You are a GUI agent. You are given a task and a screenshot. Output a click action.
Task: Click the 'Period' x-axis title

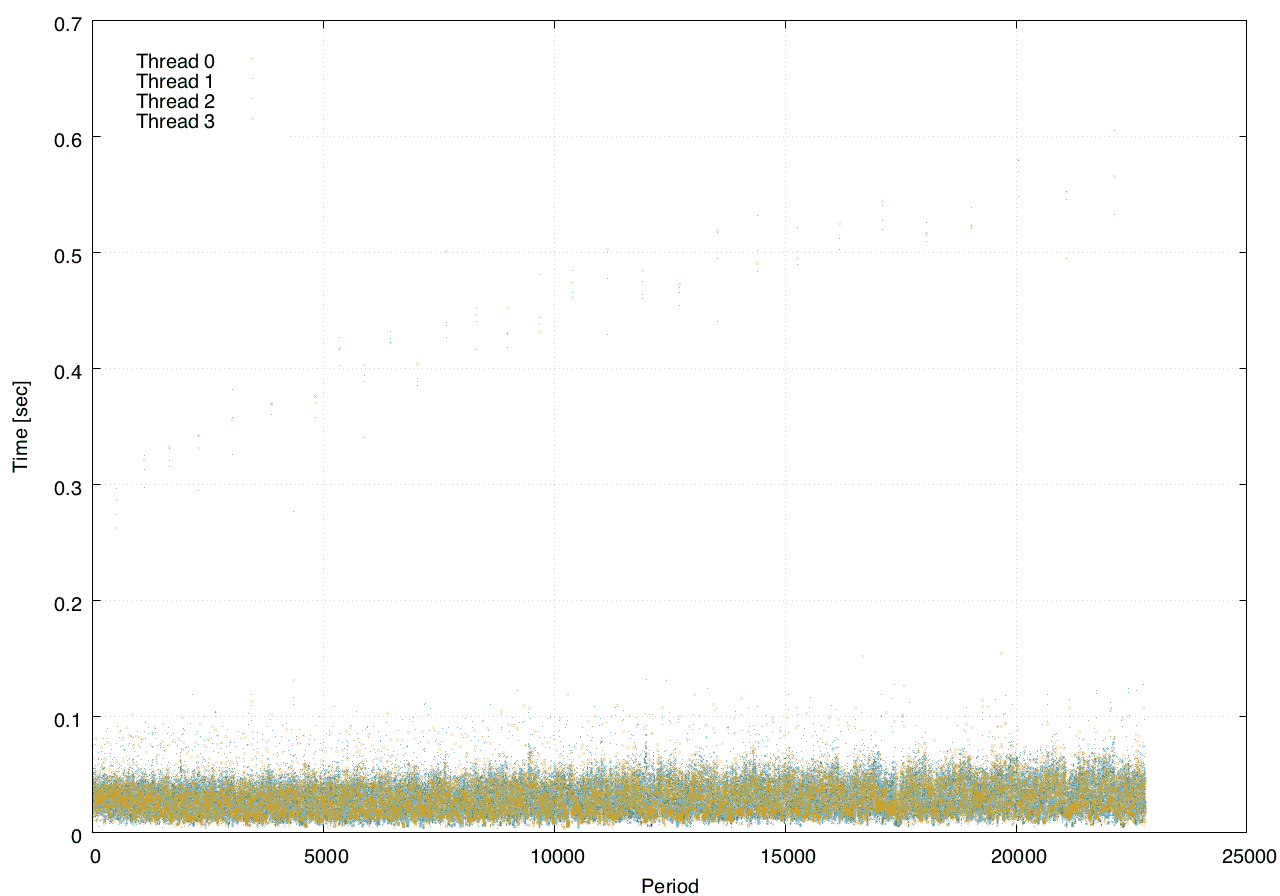[x=669, y=885]
